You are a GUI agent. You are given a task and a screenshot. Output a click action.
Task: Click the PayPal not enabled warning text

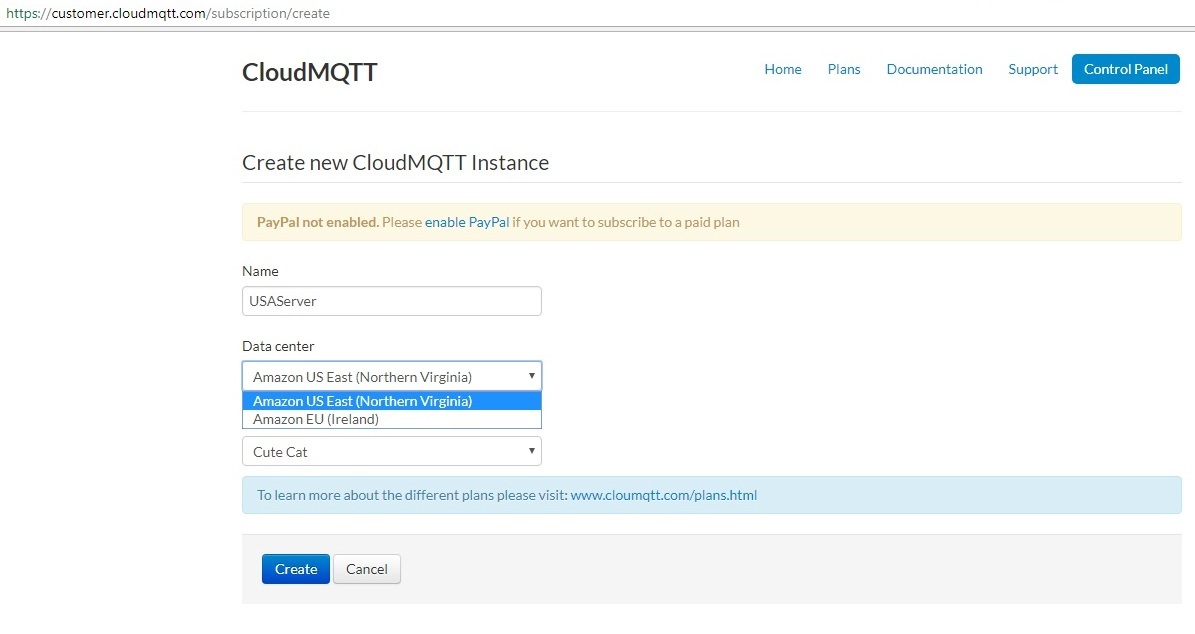coord(317,222)
